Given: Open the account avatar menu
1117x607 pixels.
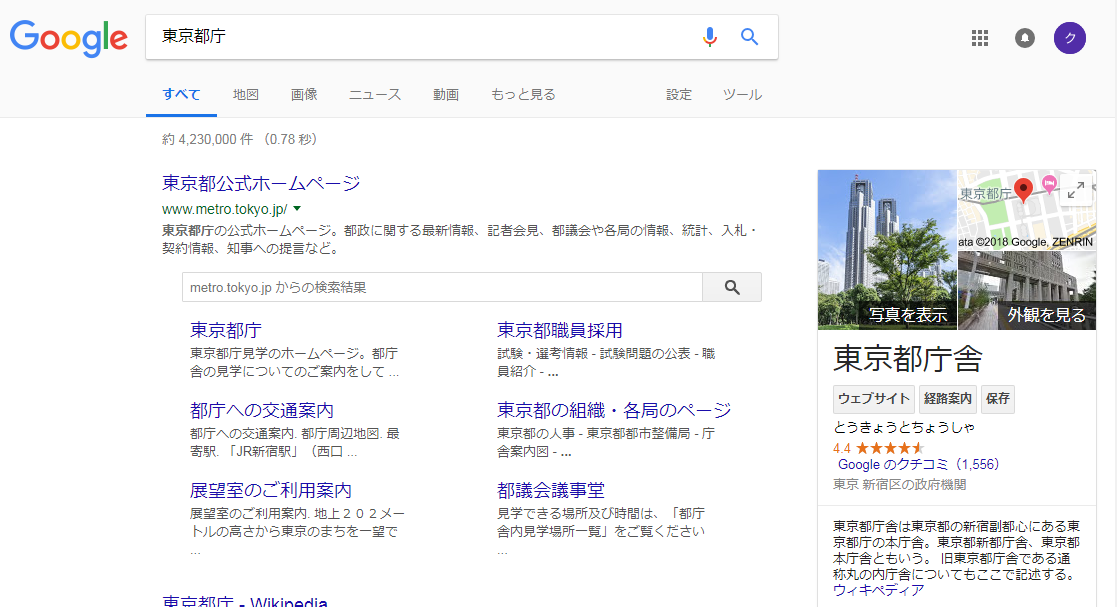Looking at the screenshot, I should [1069, 38].
